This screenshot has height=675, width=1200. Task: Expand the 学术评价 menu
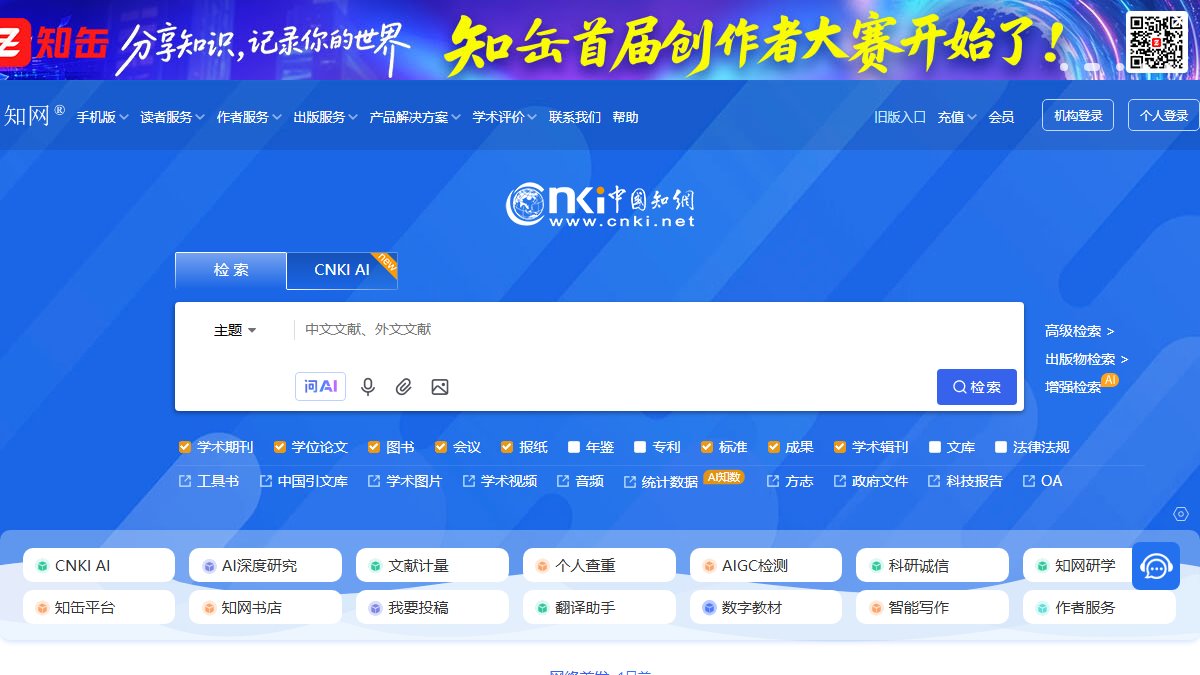click(x=505, y=117)
